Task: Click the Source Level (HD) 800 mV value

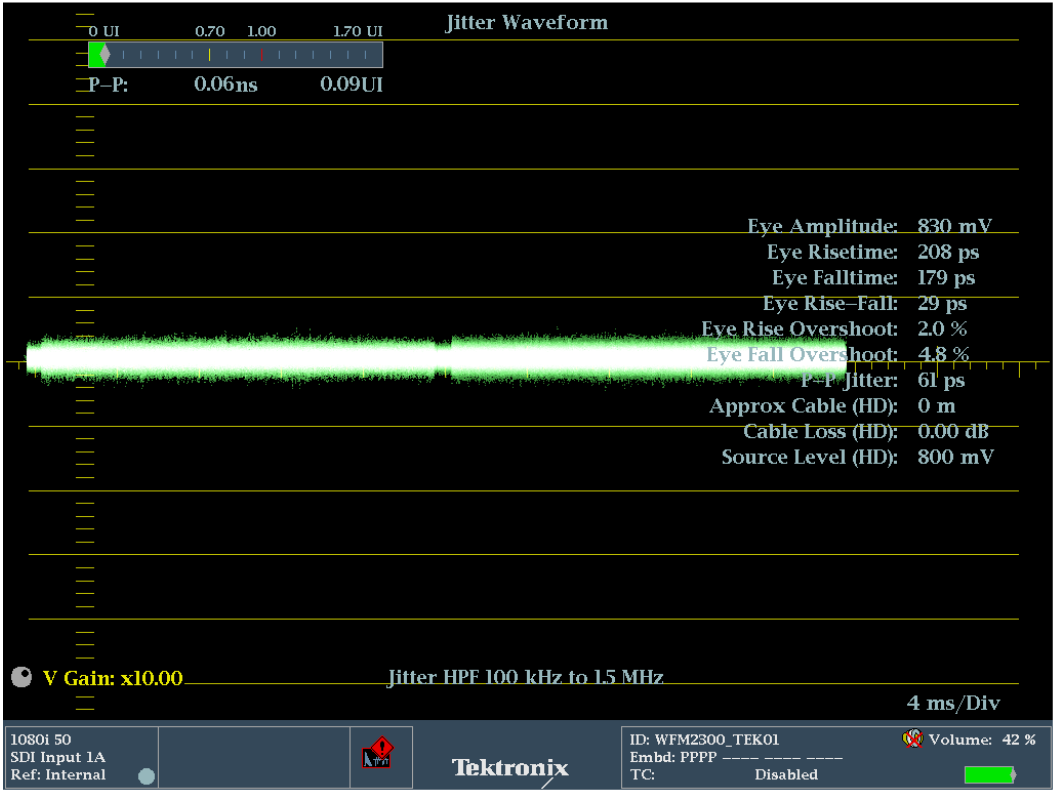Action: click(x=955, y=457)
